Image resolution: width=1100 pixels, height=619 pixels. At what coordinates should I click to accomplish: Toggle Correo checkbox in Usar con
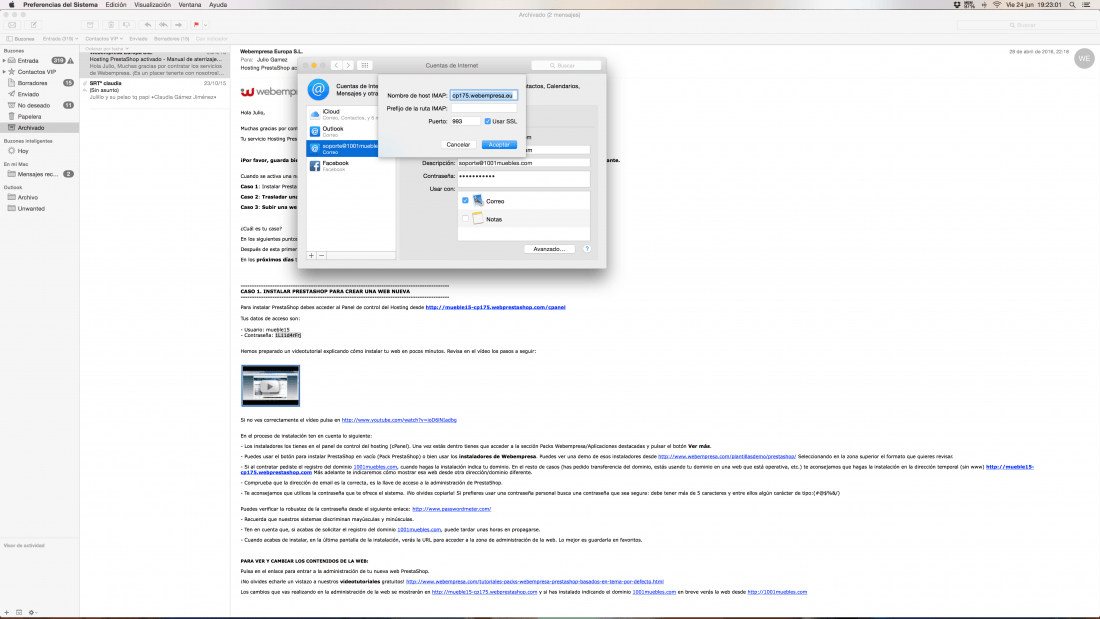pos(465,201)
